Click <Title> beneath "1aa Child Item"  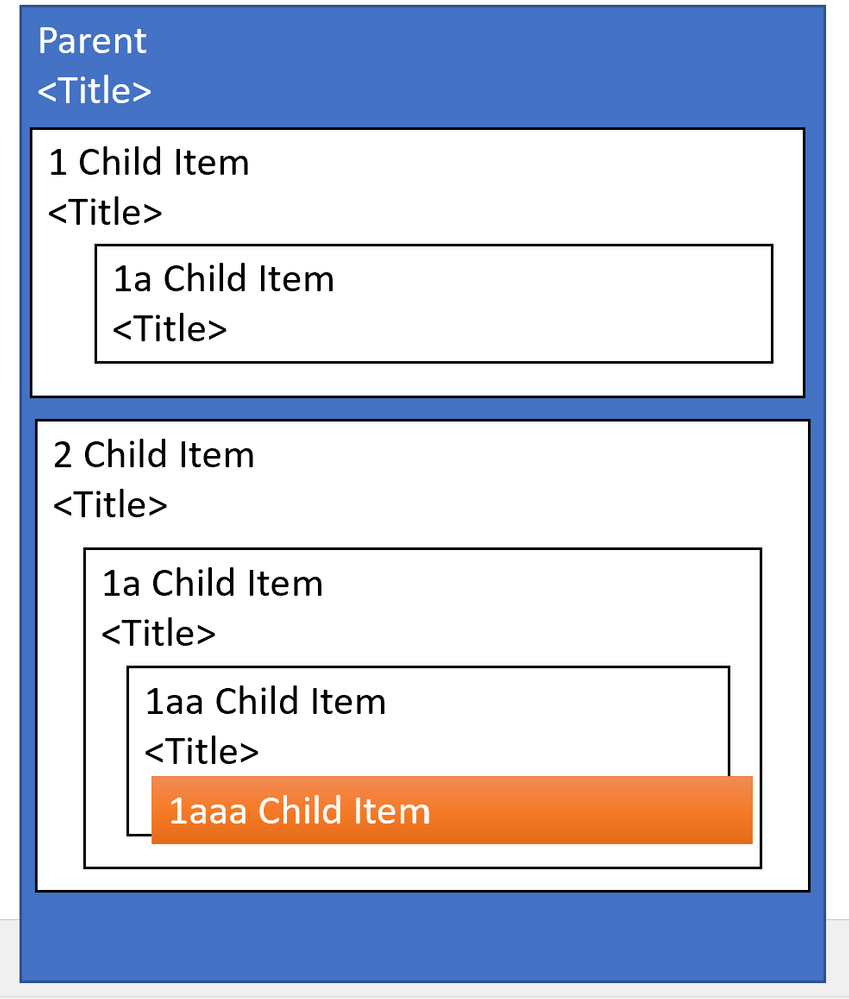[201, 751]
